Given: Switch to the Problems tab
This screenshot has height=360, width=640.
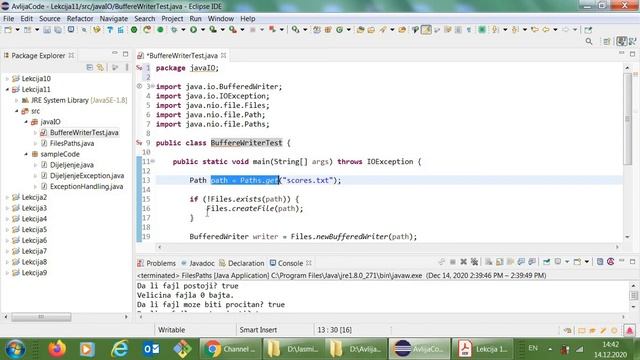Looking at the screenshot, I should tap(156, 263).
